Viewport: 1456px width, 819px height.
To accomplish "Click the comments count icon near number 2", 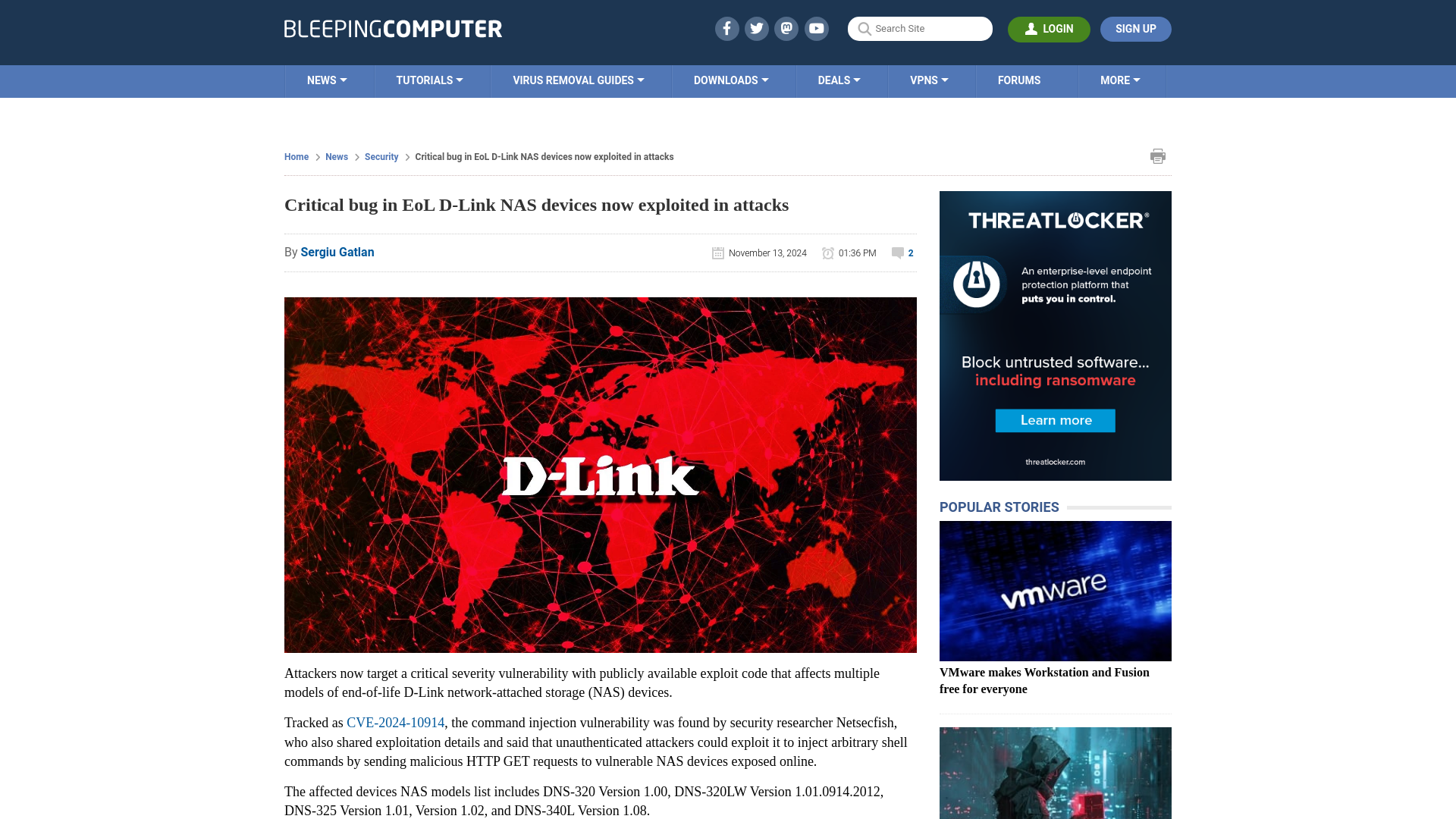I will click(898, 252).
